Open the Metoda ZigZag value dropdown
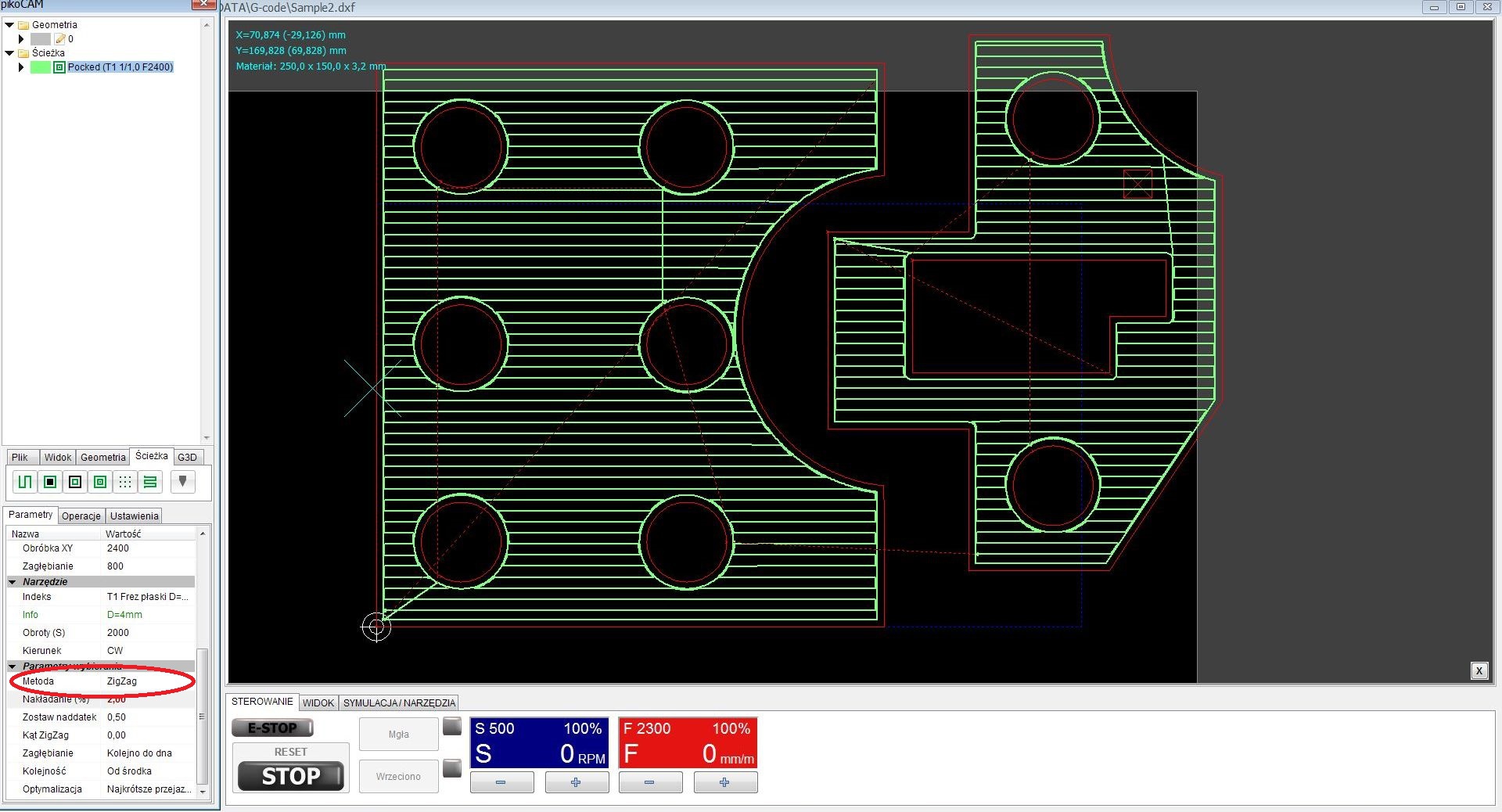Image resolution: width=1502 pixels, height=812 pixels. pyautogui.click(x=149, y=681)
